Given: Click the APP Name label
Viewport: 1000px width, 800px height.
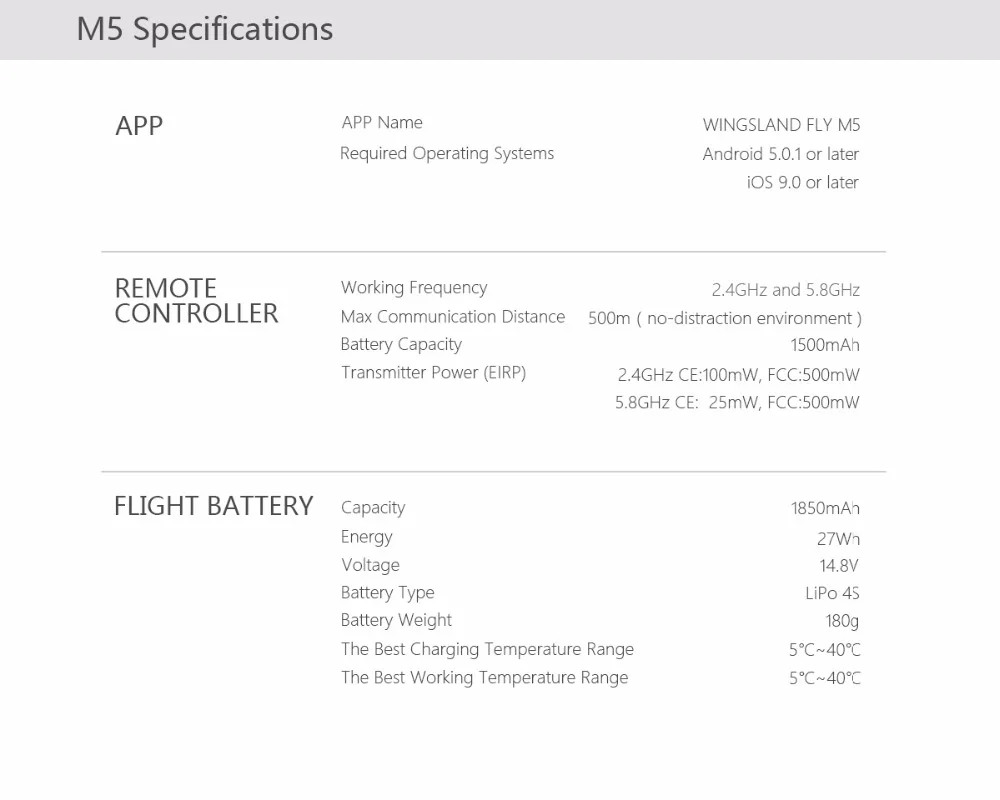Looking at the screenshot, I should (x=382, y=122).
